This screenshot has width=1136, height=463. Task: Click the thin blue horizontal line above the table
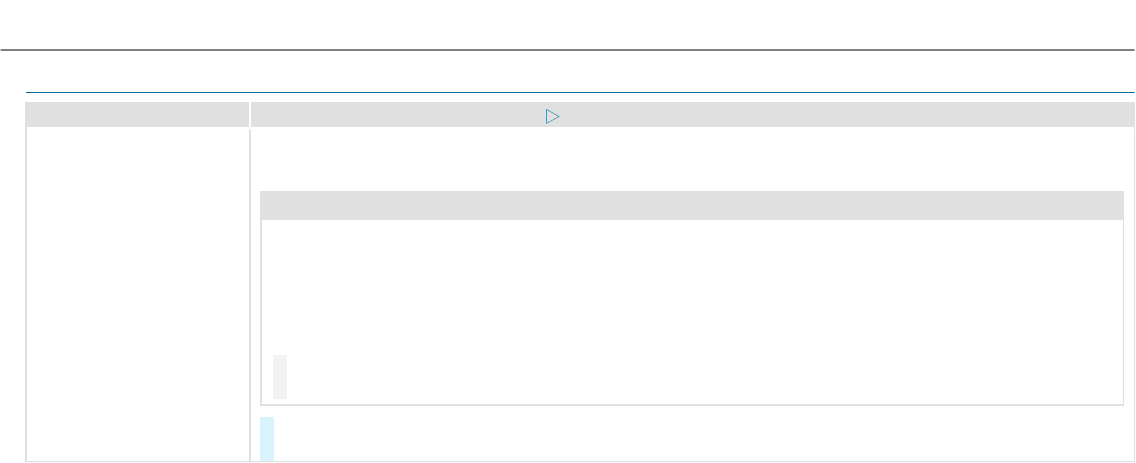580,93
